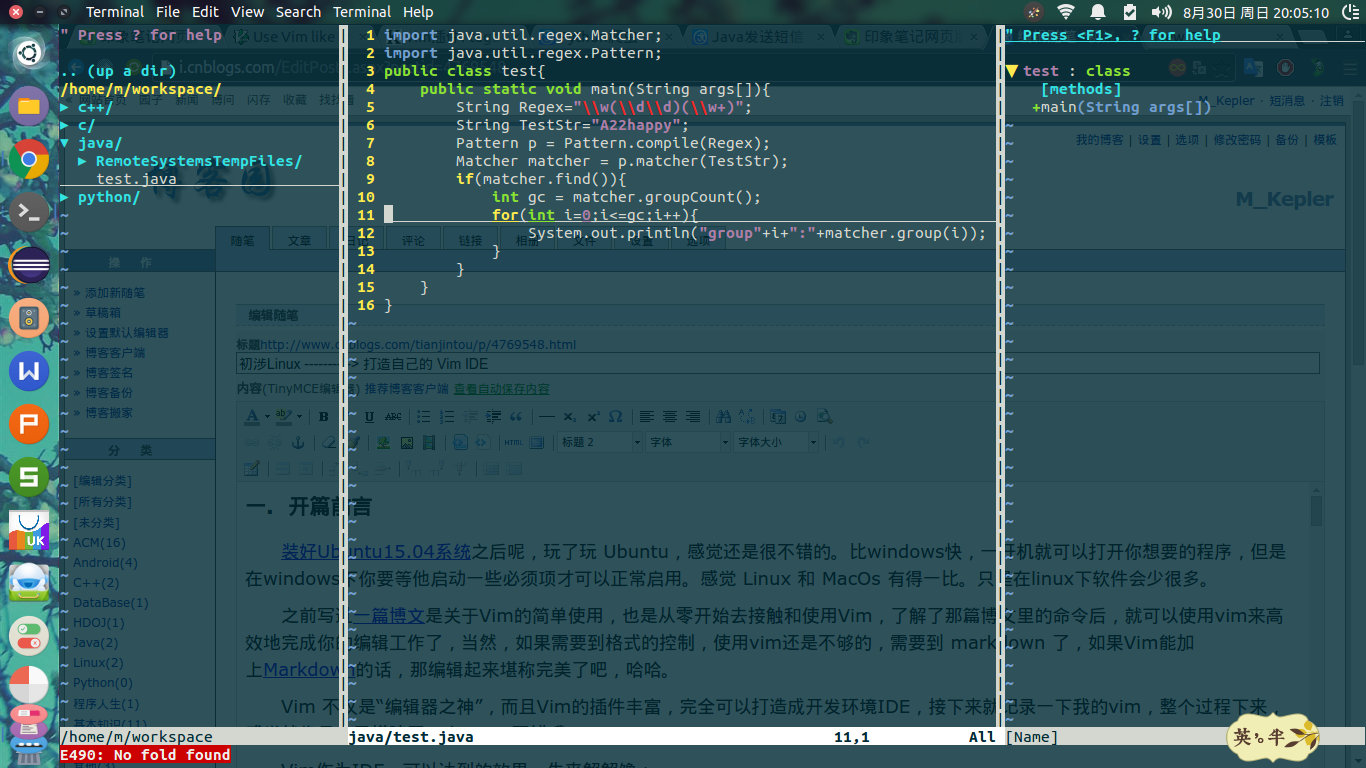The image size is (1366, 768).
Task: Click line 10 matcher.groupCount()
Action: click(x=626, y=197)
